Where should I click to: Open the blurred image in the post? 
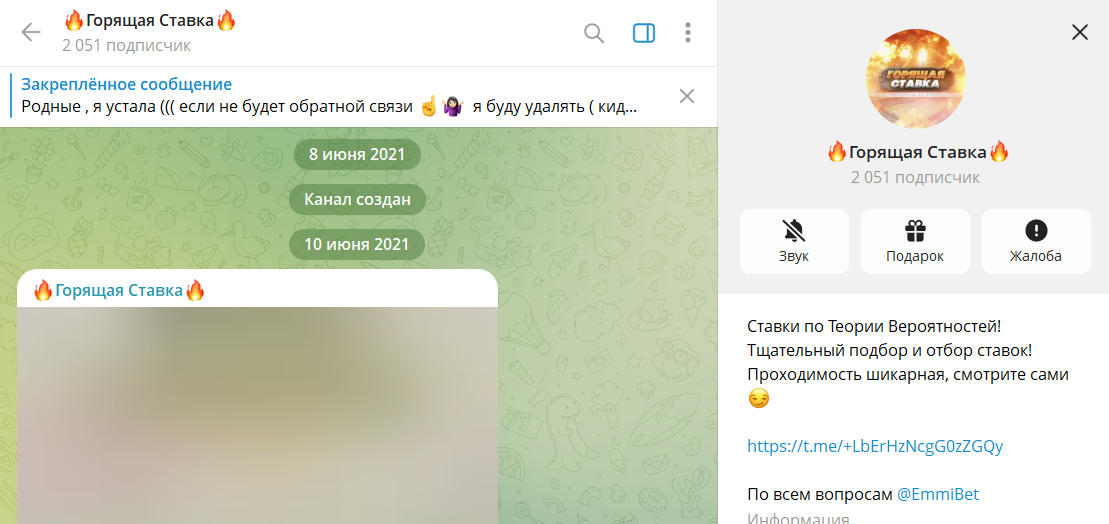(257, 415)
